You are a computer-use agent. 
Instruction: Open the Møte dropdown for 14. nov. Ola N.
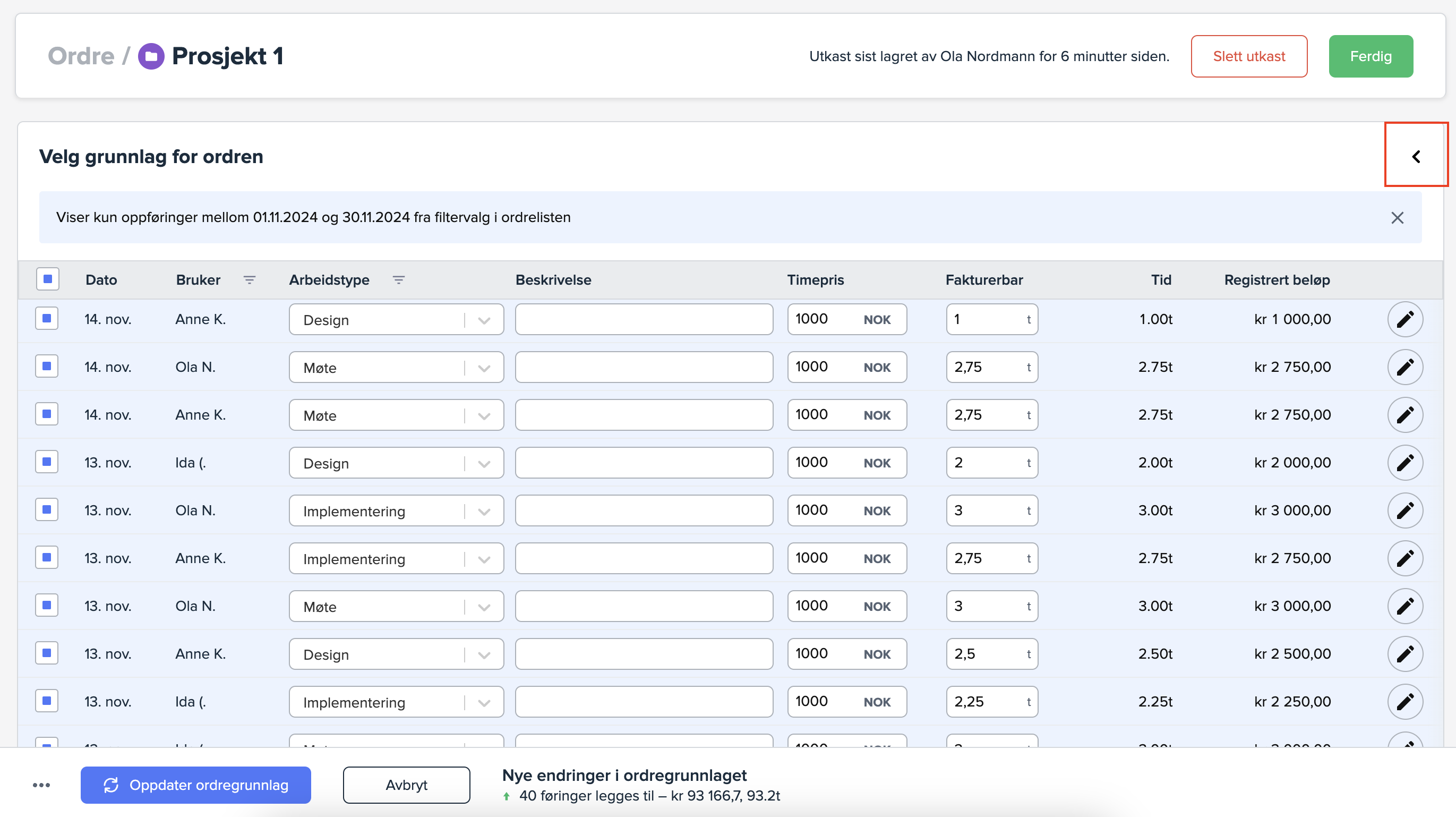click(x=483, y=368)
